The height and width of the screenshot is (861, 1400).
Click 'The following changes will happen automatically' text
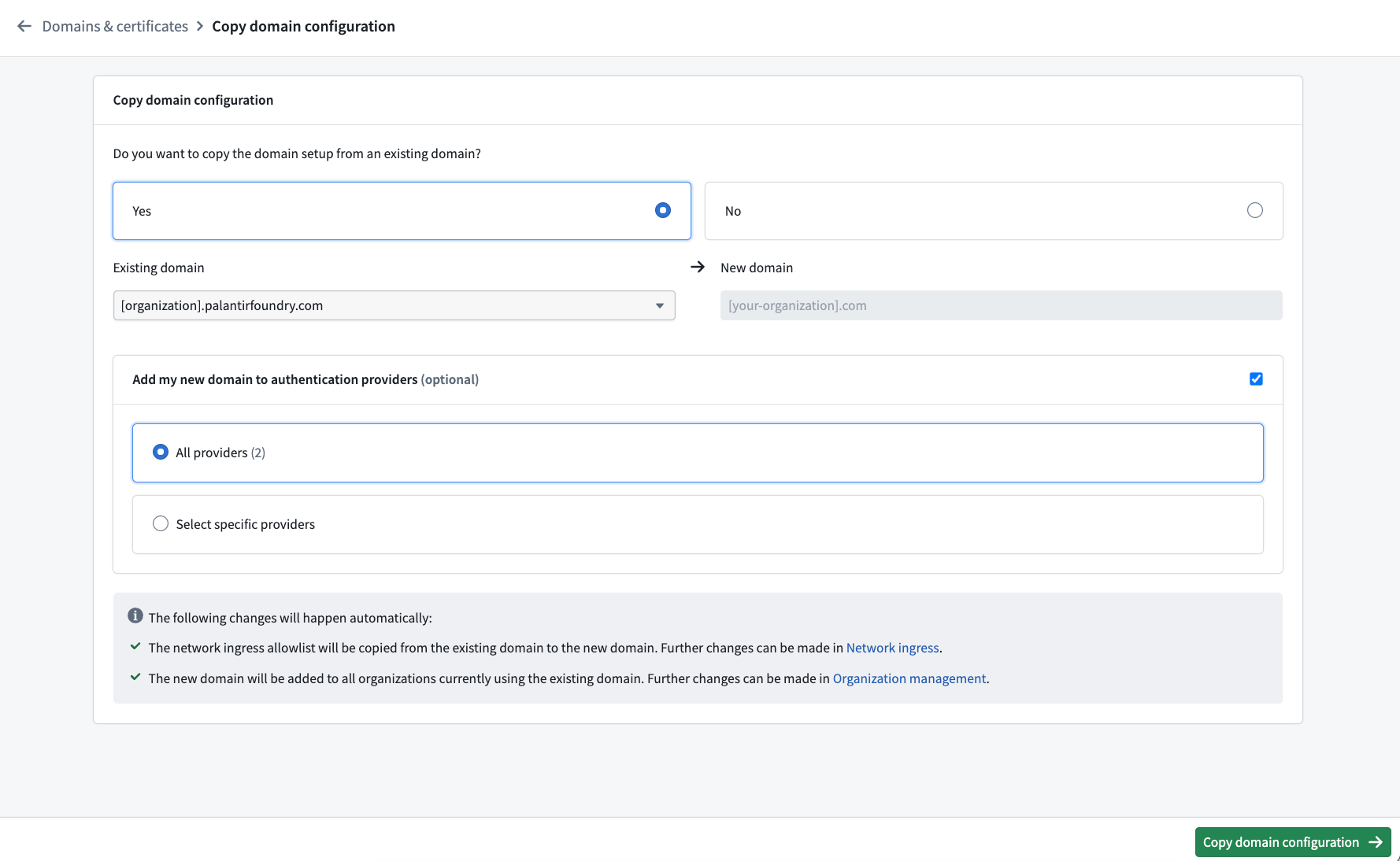click(290, 618)
